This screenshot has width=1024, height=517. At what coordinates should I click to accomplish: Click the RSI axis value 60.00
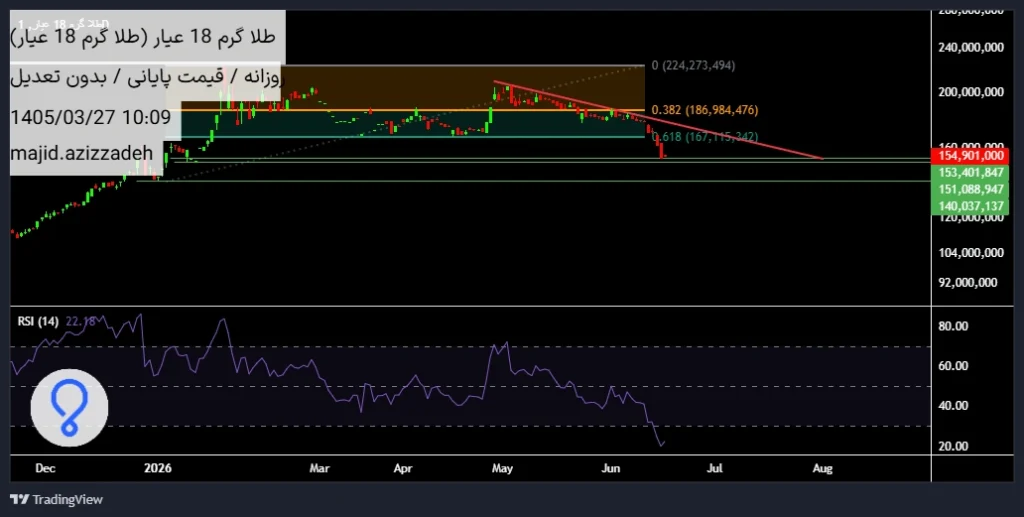[x=953, y=366]
